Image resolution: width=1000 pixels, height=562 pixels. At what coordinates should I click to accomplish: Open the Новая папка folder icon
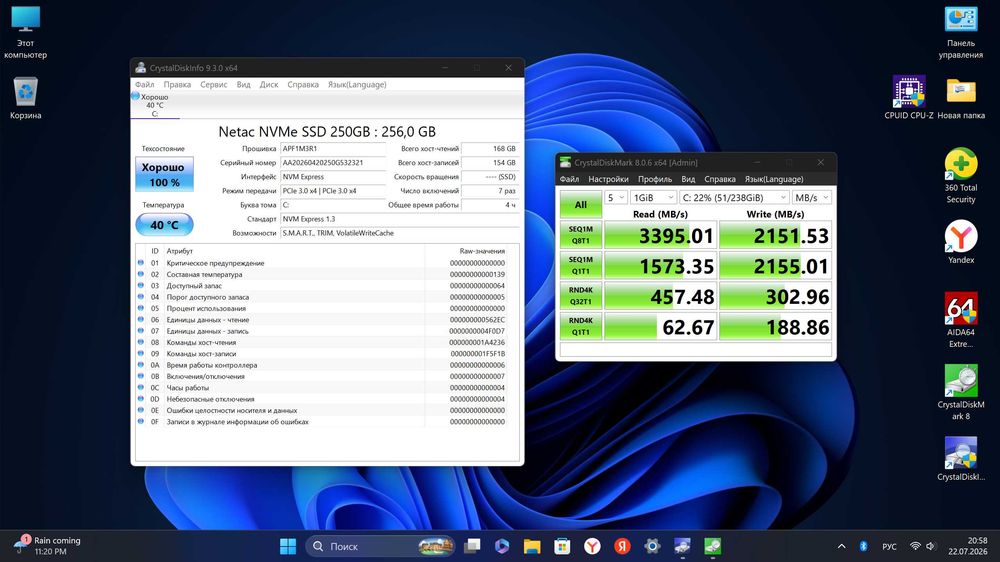pyautogui.click(x=960, y=98)
